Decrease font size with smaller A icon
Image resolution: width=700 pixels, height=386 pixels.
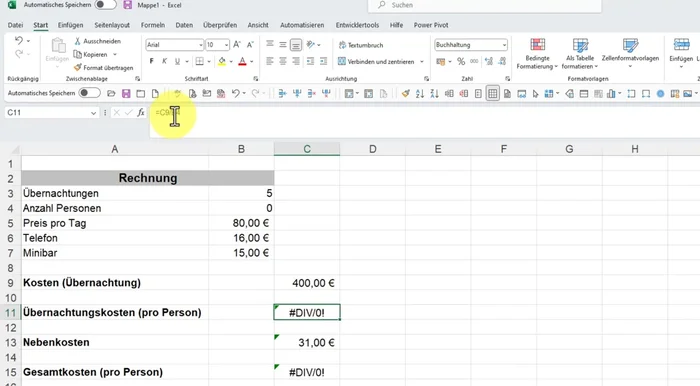point(250,45)
